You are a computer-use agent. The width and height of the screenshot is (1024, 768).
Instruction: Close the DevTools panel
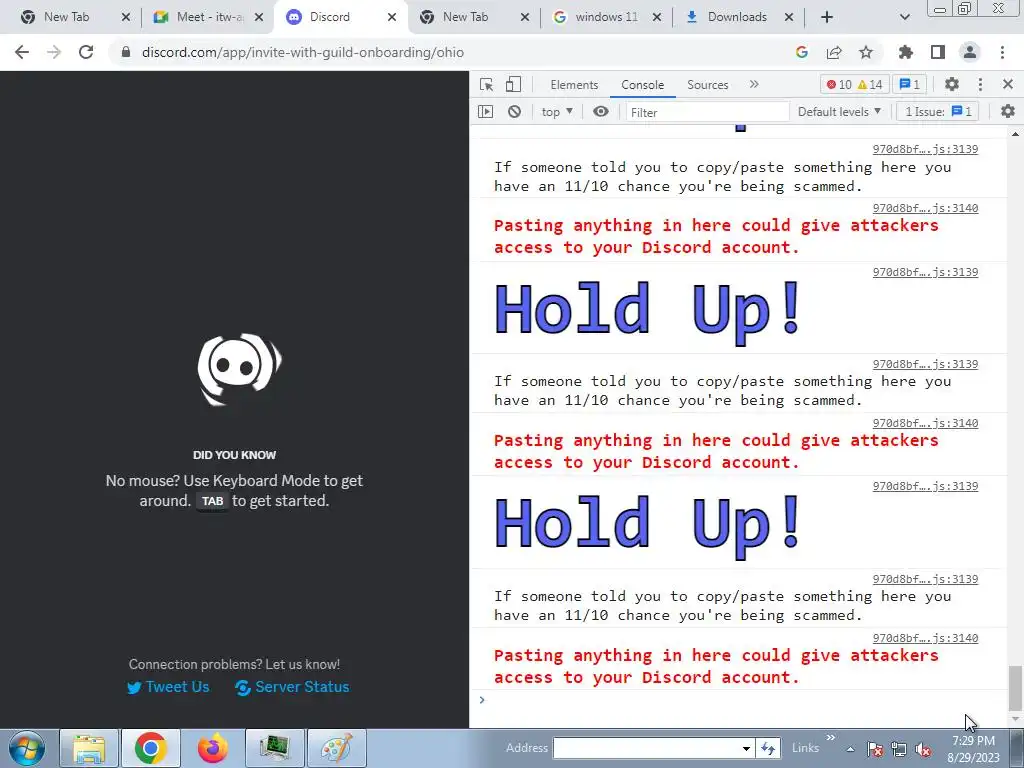[x=1008, y=84]
